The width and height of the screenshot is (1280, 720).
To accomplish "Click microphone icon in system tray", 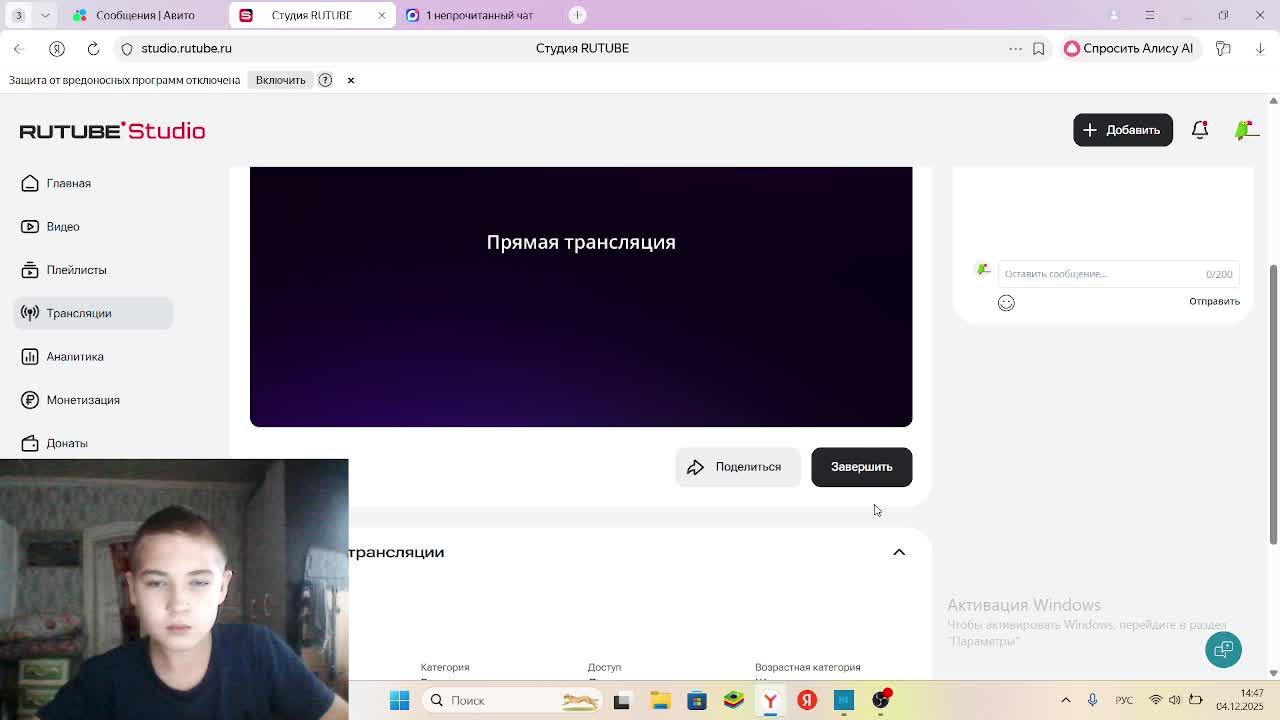I will [x=1093, y=700].
